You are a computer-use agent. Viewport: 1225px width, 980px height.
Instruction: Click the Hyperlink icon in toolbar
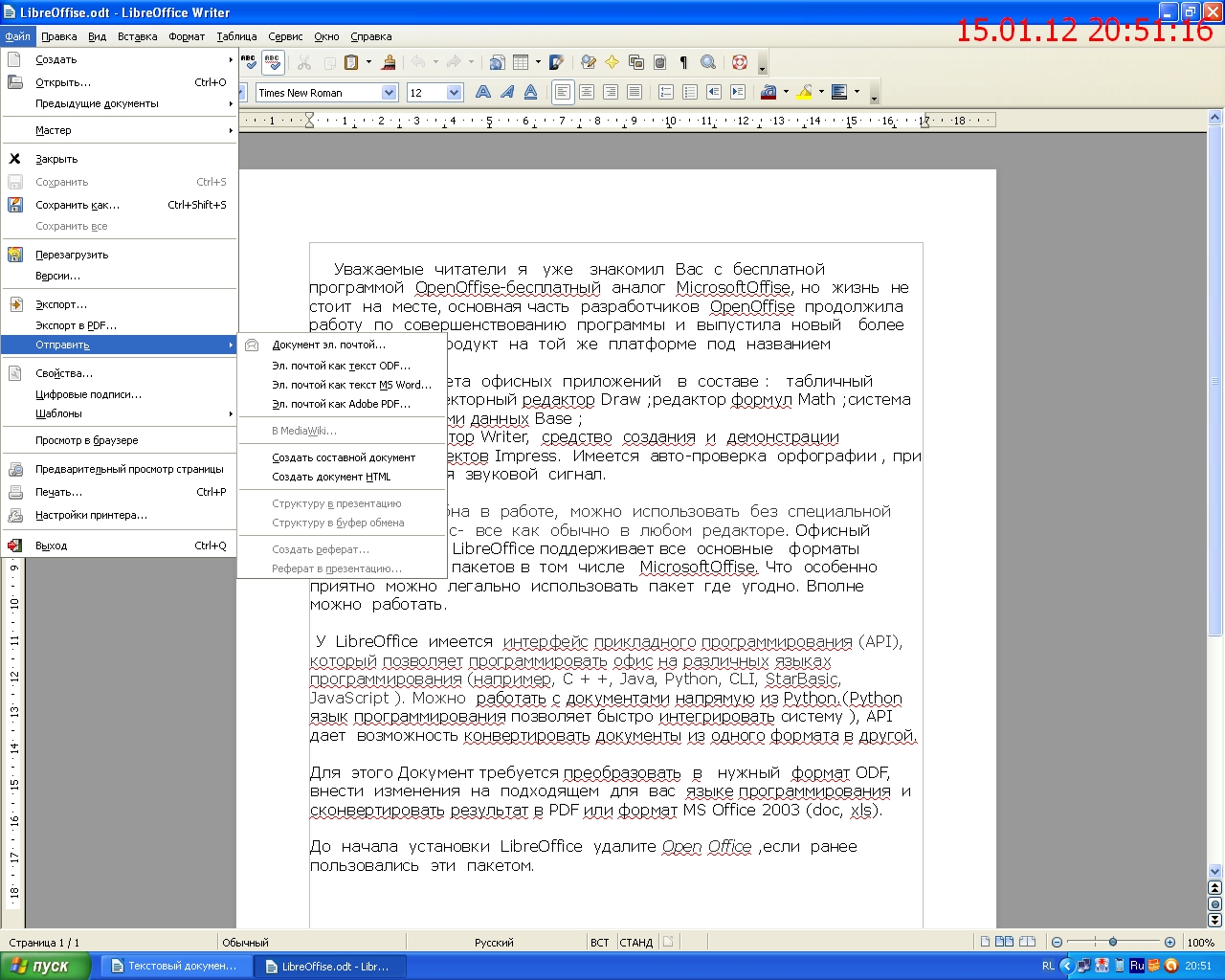pos(497,62)
